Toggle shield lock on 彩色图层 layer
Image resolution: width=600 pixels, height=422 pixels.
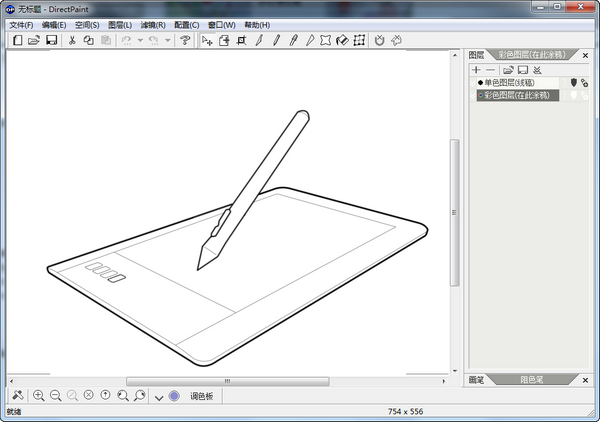(x=574, y=96)
